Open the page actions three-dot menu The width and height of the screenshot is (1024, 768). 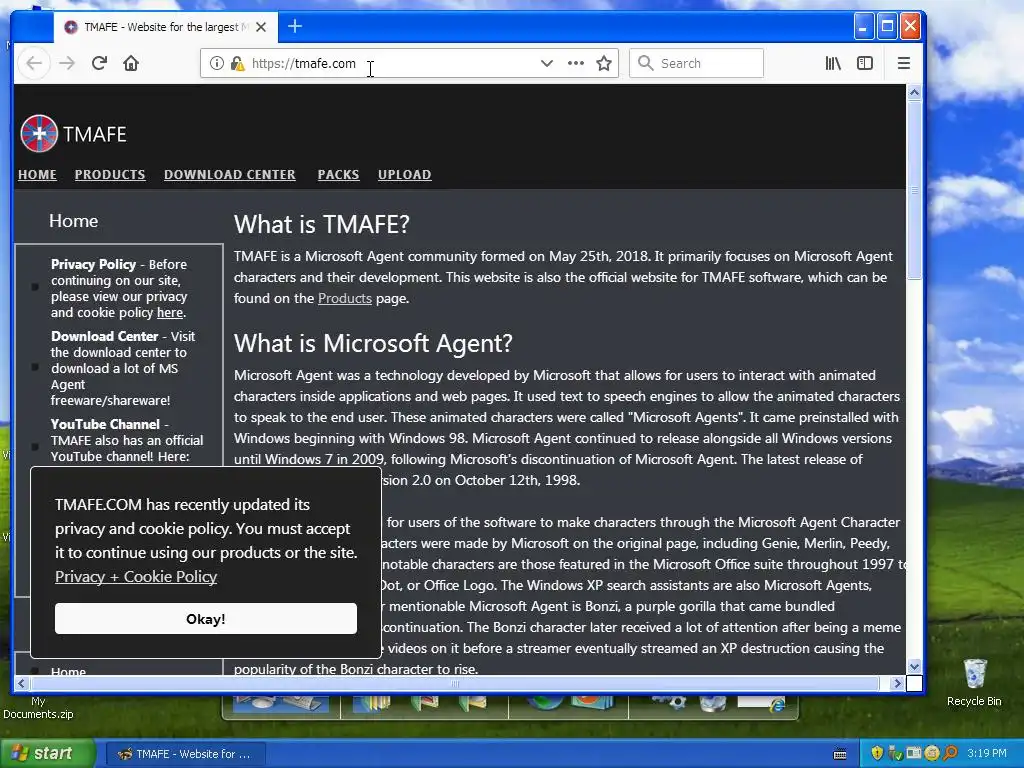coord(575,63)
